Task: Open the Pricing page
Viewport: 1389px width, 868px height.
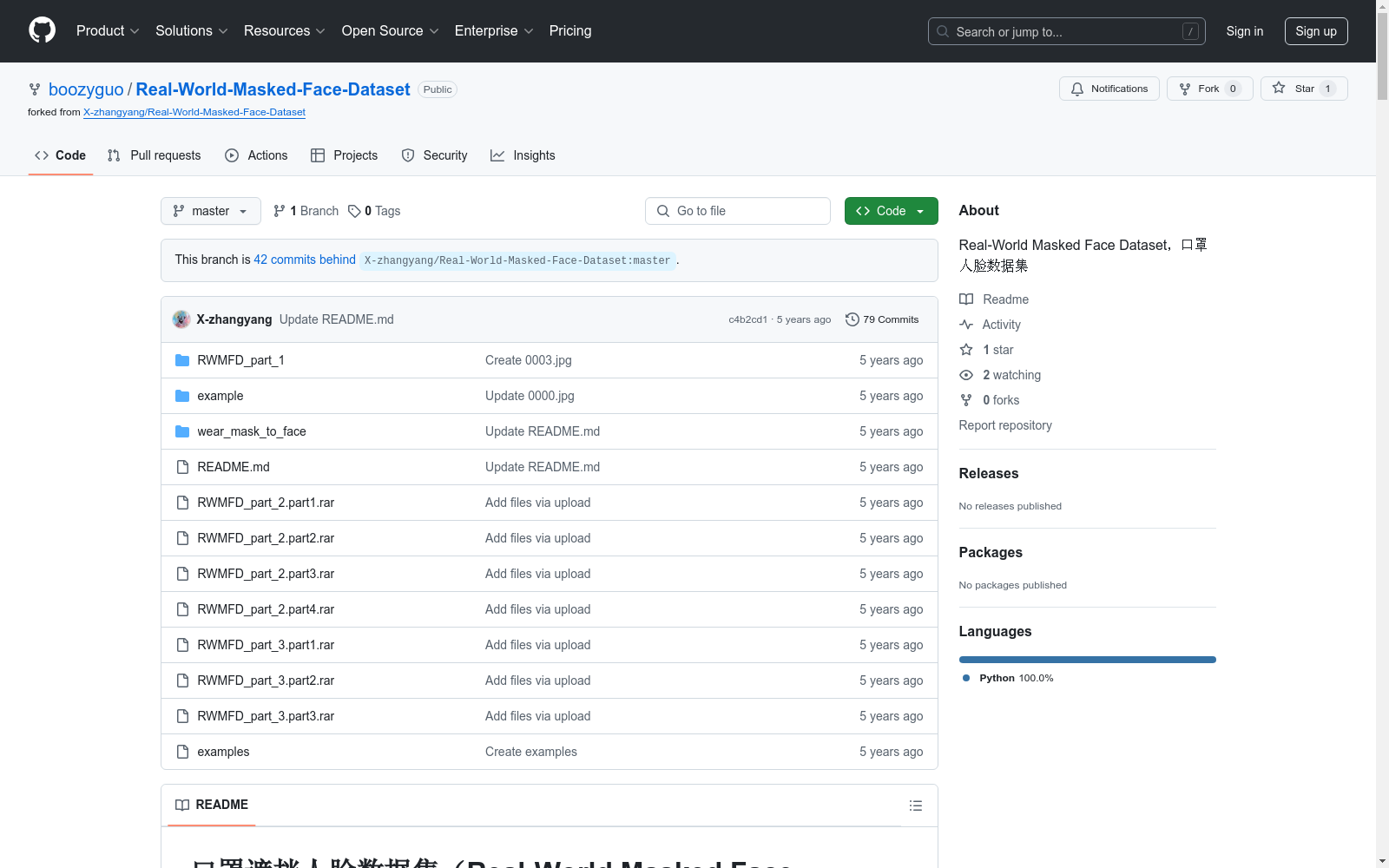Action: tap(570, 30)
